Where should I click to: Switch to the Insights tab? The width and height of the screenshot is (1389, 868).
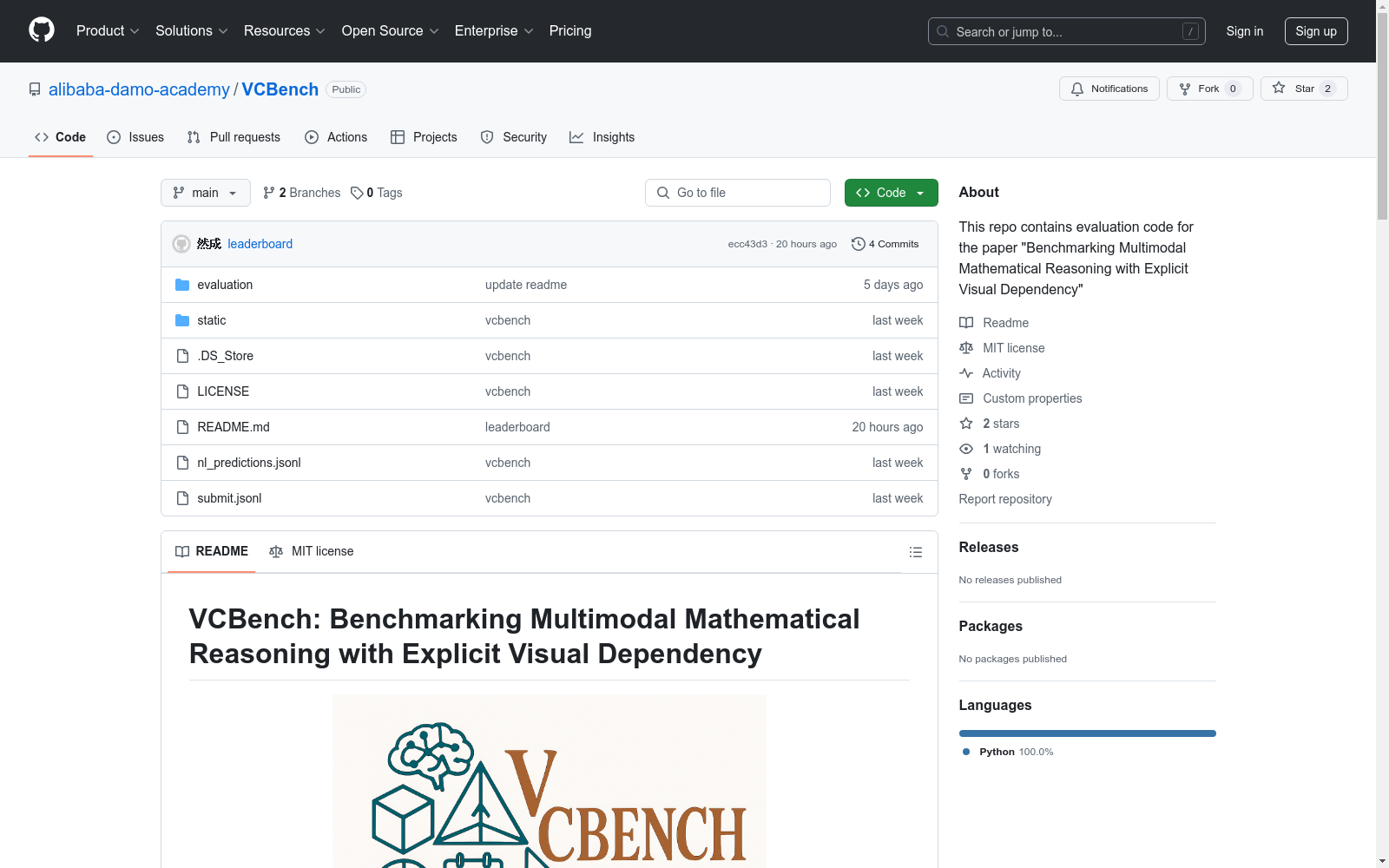tap(602, 137)
